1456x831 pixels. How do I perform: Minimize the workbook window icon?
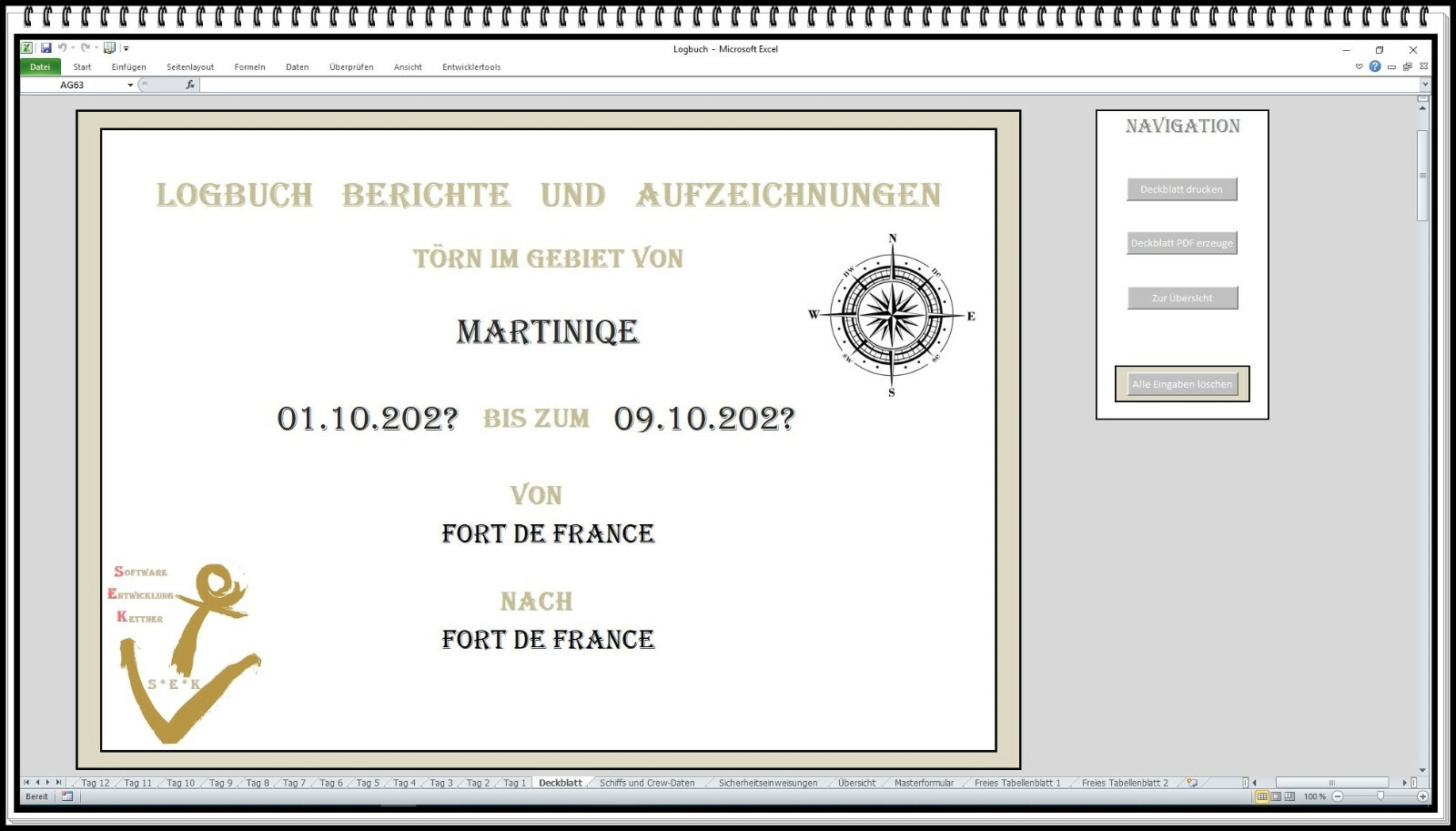tap(1391, 66)
